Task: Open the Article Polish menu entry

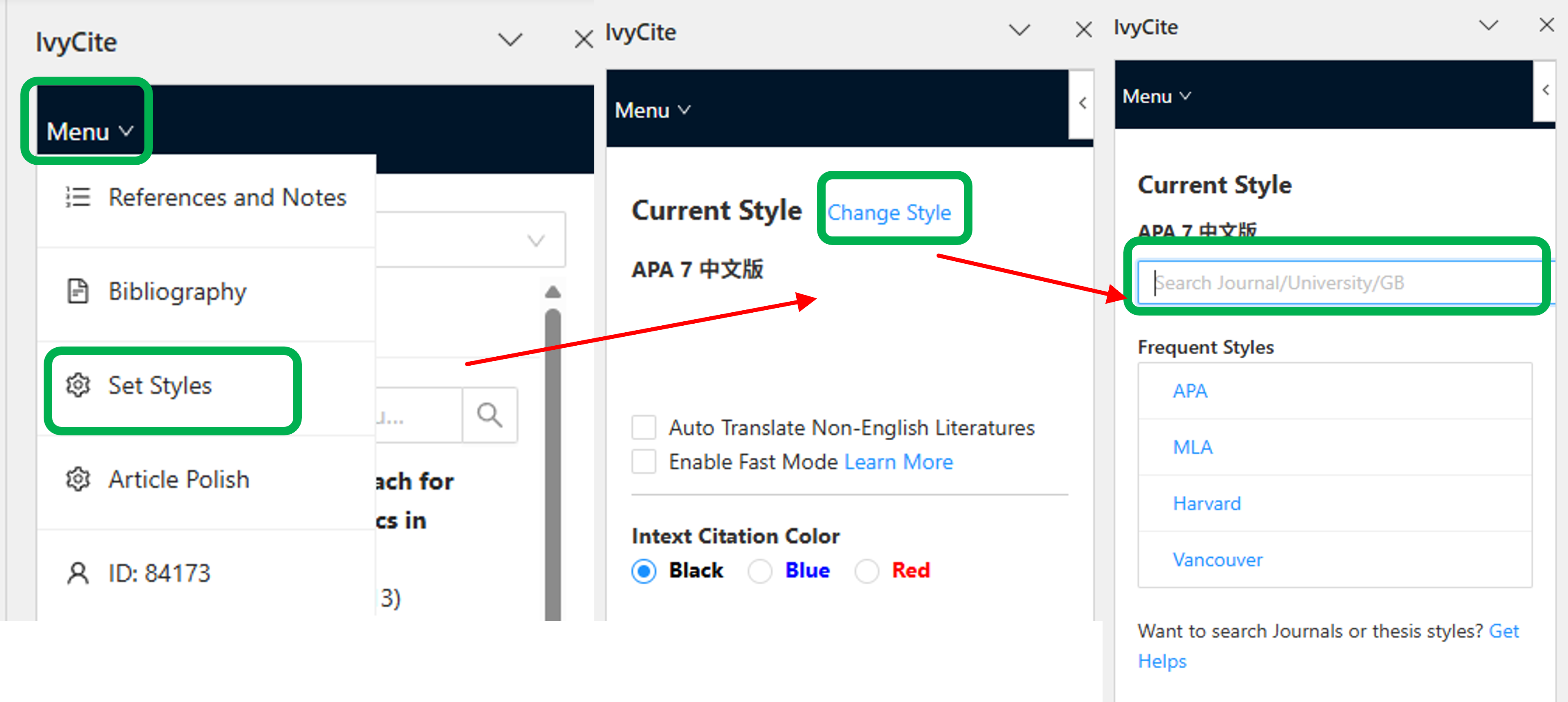Action: (x=206, y=479)
